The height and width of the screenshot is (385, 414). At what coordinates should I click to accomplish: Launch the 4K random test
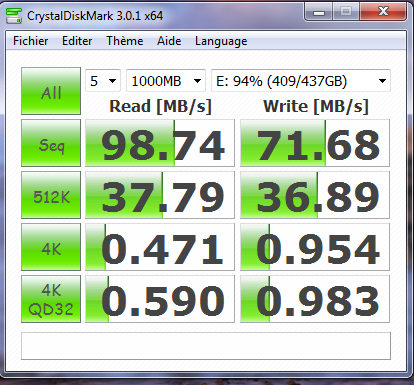[51, 247]
